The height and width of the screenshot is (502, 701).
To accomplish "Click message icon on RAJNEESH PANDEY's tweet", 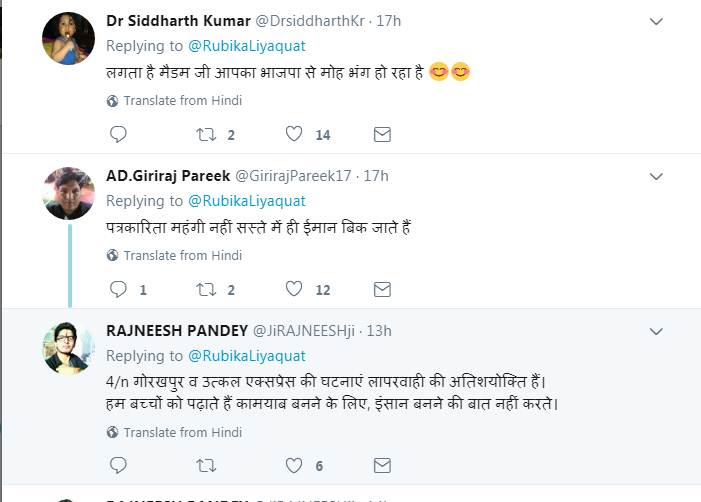I will (x=381, y=465).
